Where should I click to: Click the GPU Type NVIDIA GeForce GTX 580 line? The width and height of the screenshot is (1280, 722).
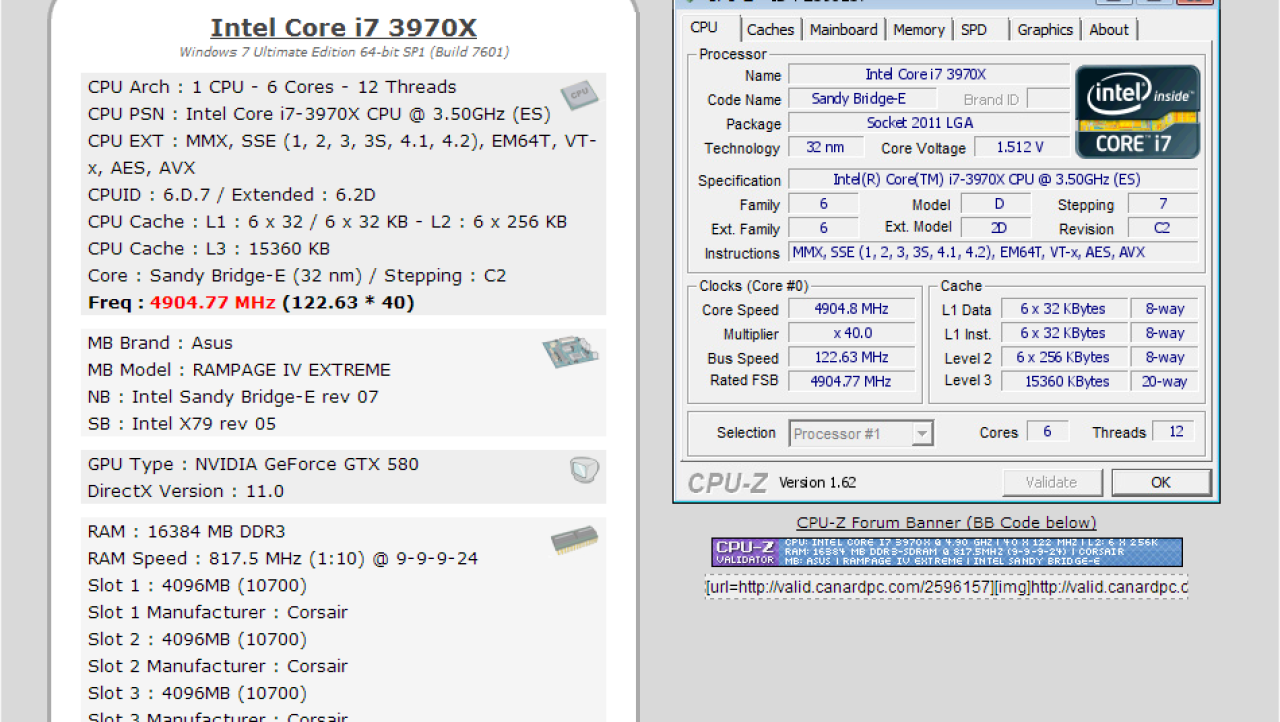pyautogui.click(x=253, y=464)
